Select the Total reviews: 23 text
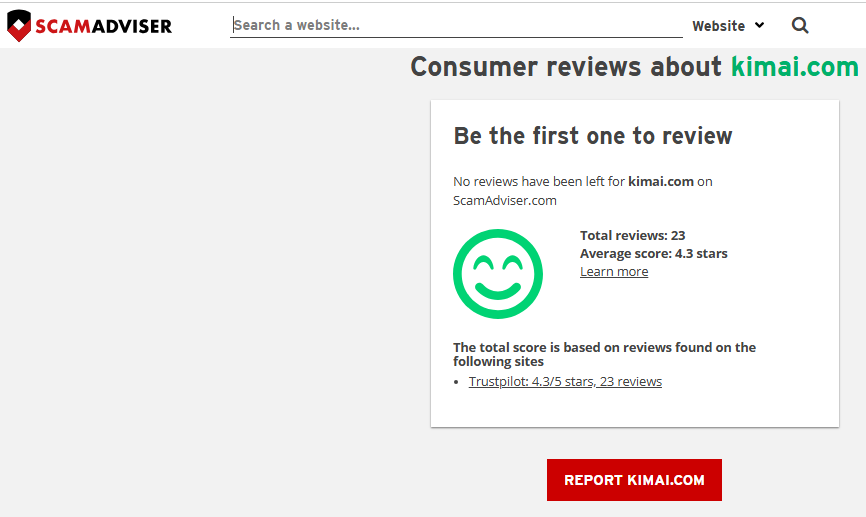The width and height of the screenshot is (866, 517). pos(632,235)
